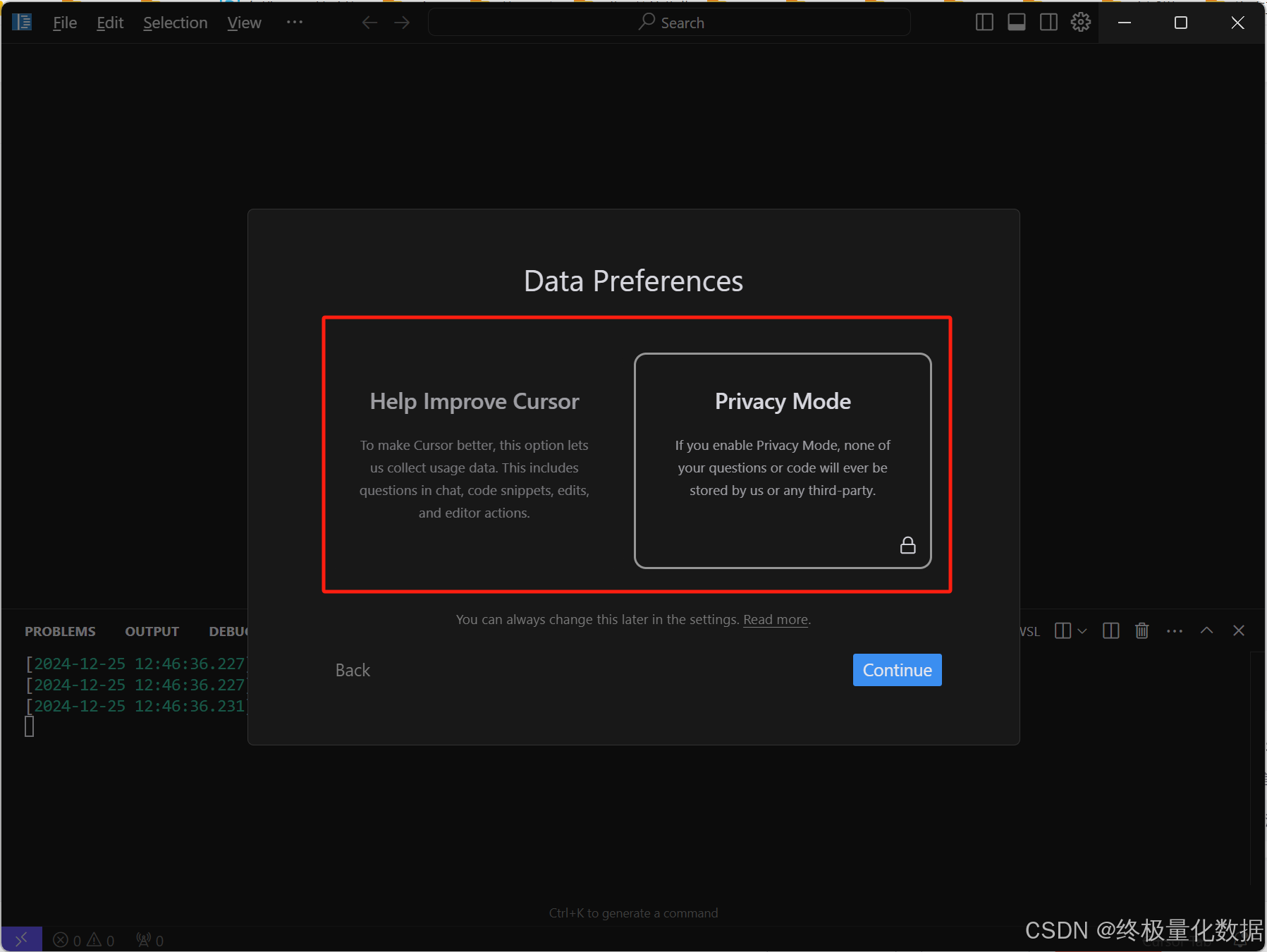The image size is (1267, 952).
Task: Kill terminal with the trash icon
Action: [x=1142, y=630]
